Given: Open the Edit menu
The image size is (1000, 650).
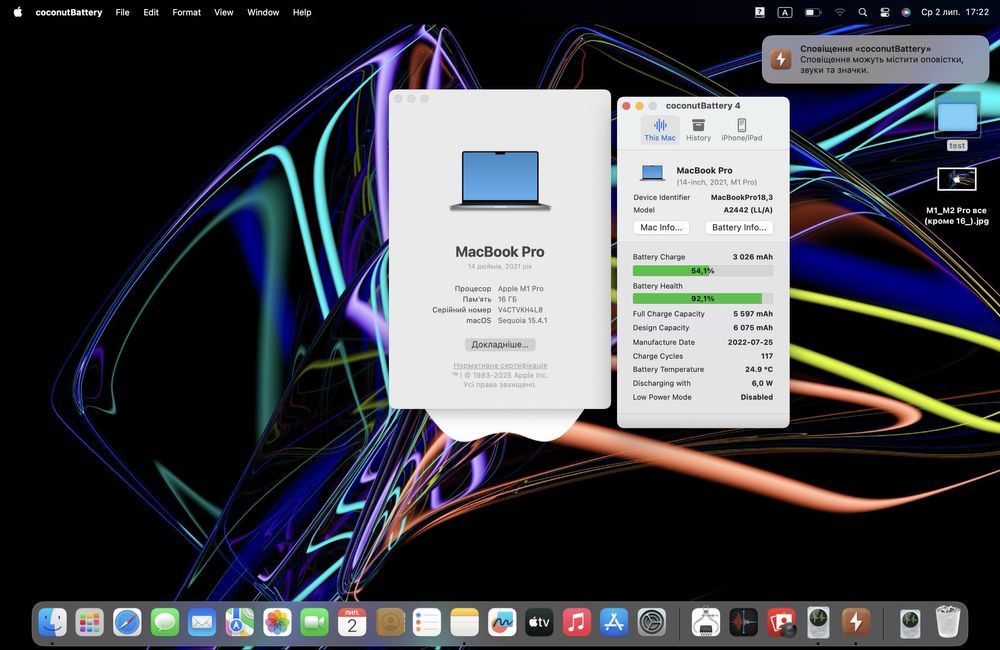Looking at the screenshot, I should tap(151, 12).
